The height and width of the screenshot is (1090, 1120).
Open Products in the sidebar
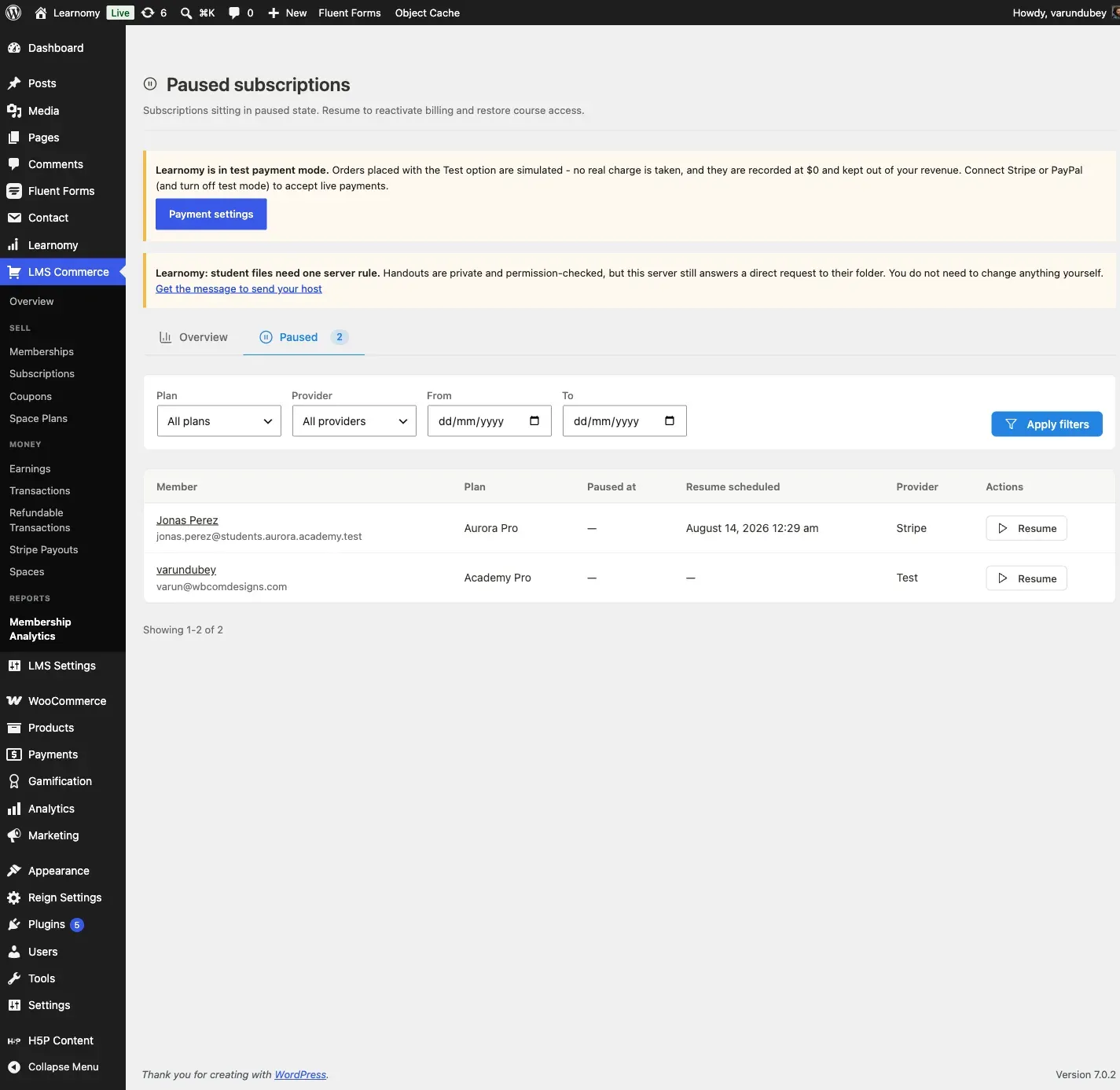point(63,728)
